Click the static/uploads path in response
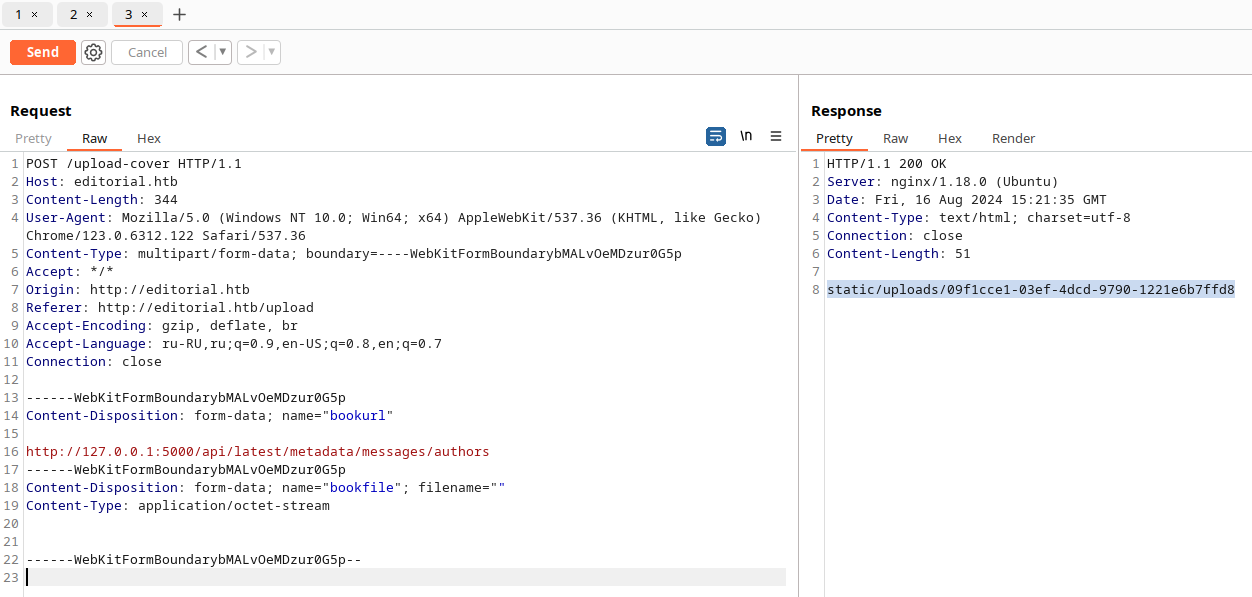The height and width of the screenshot is (597, 1252). (1031, 289)
